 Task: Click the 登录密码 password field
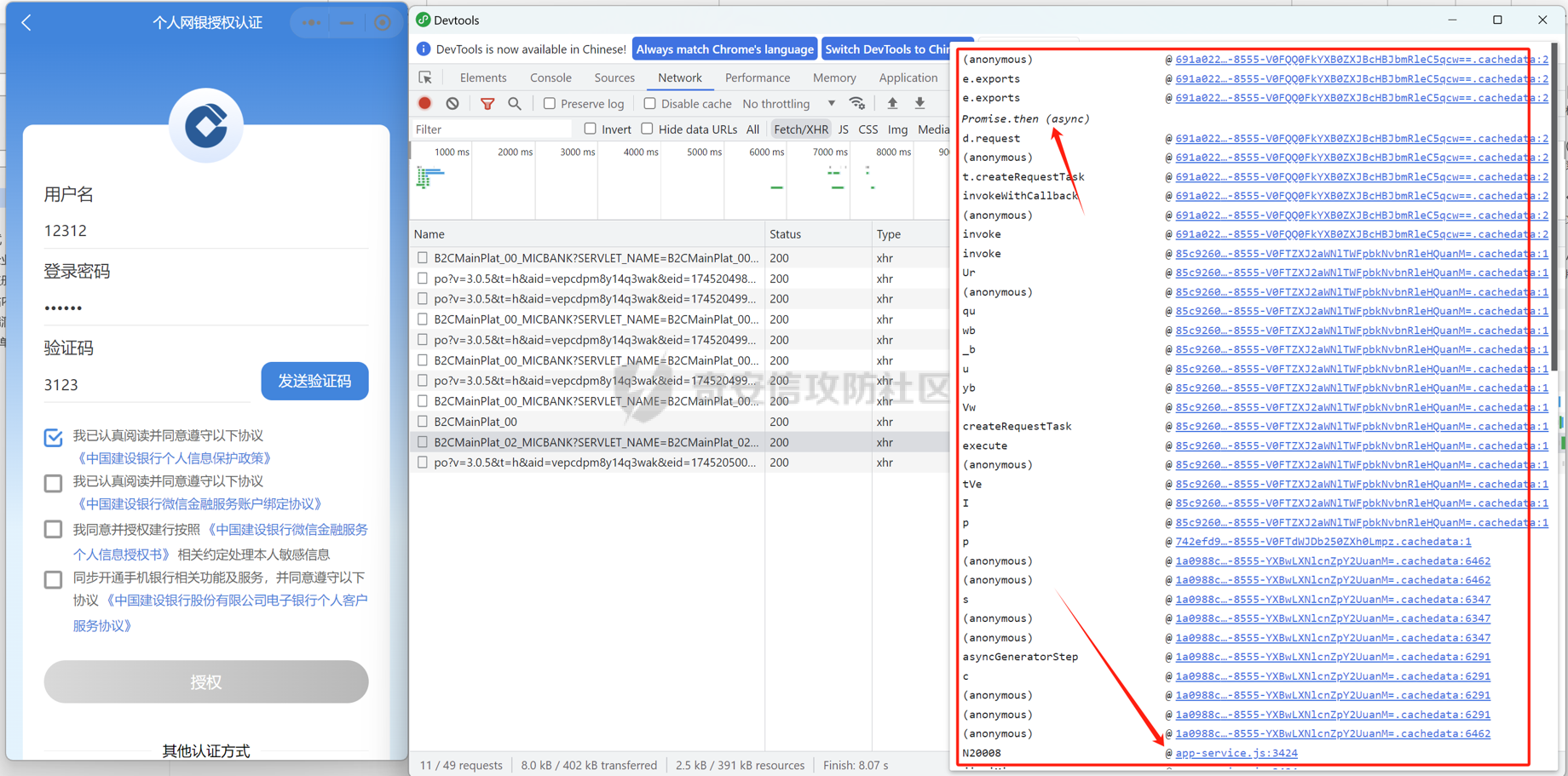pos(206,308)
